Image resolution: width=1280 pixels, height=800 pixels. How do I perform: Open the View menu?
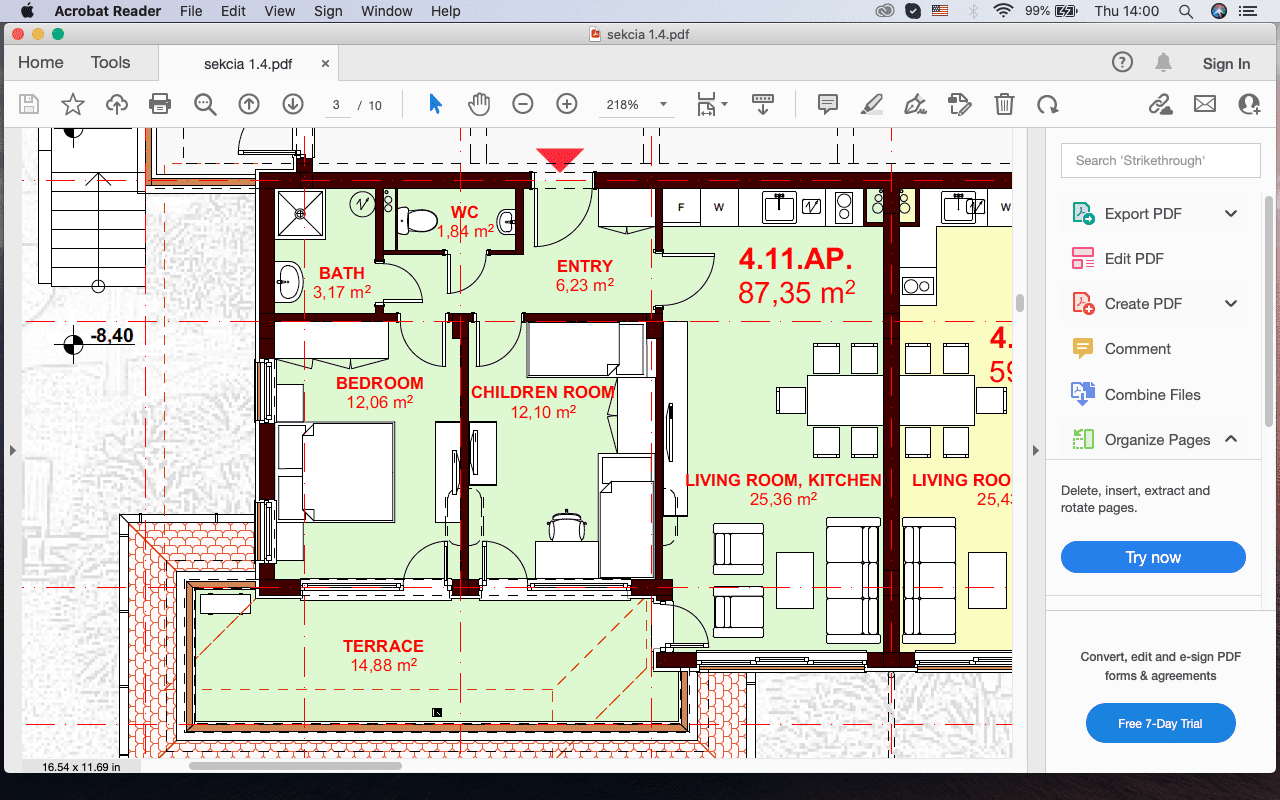pyautogui.click(x=279, y=11)
